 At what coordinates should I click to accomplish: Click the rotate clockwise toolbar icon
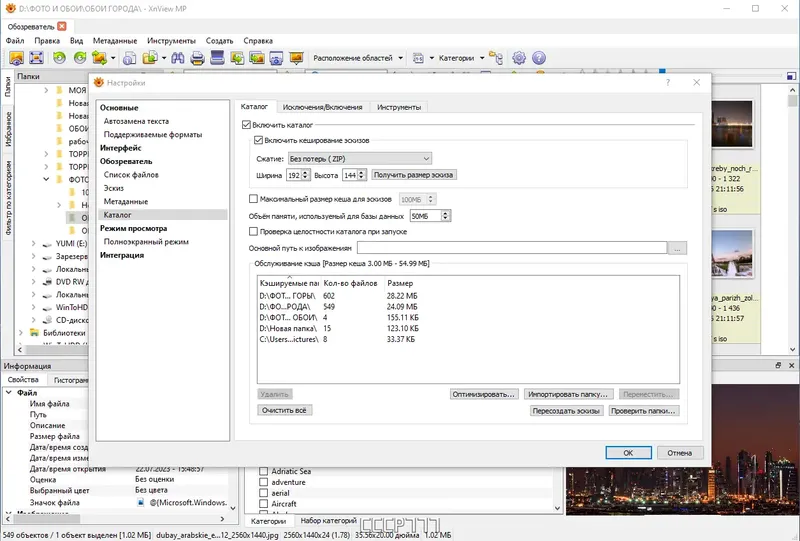pos(80,58)
